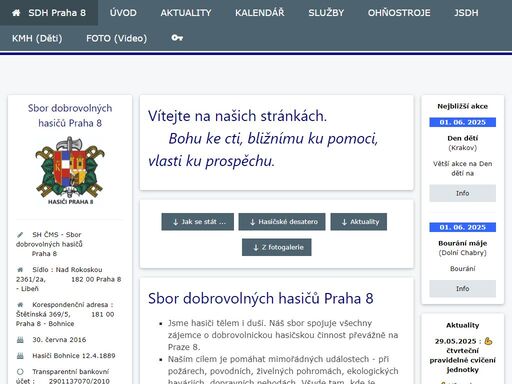This screenshot has width=512, height=384.
Task: Click the Den dětí event title
Action: coord(463,138)
